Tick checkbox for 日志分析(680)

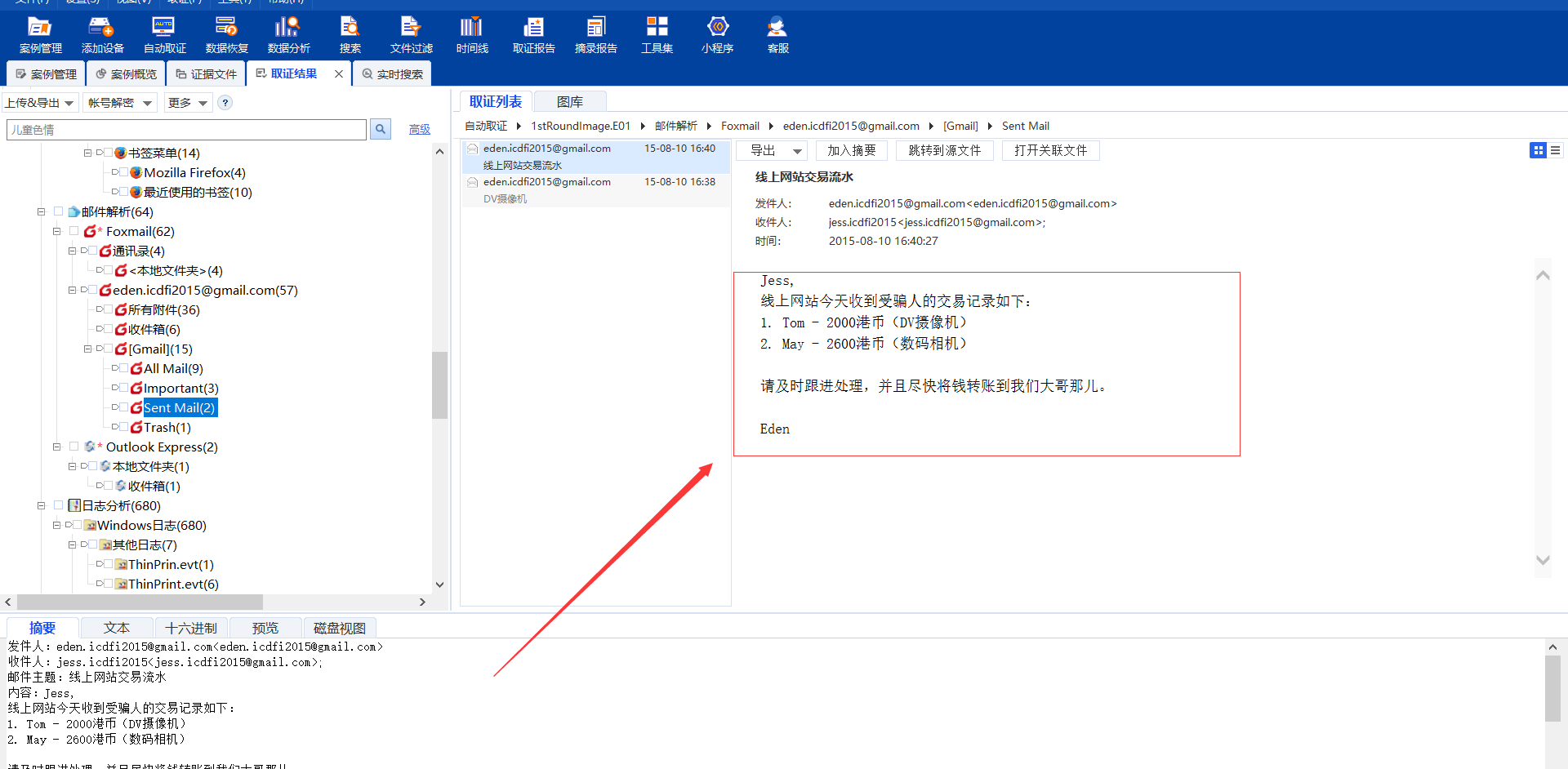pos(58,505)
